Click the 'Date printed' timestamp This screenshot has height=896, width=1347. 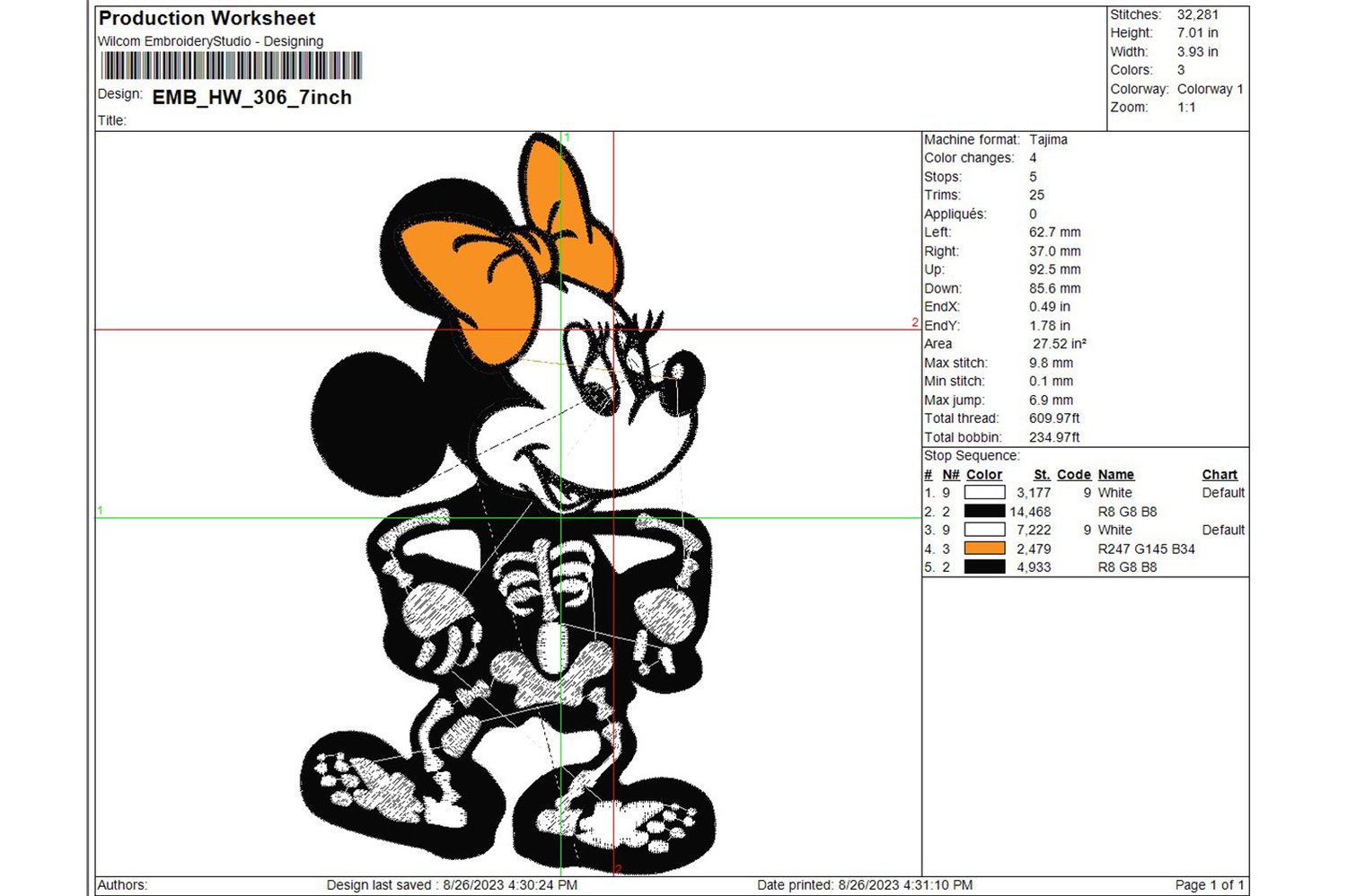coord(865,885)
